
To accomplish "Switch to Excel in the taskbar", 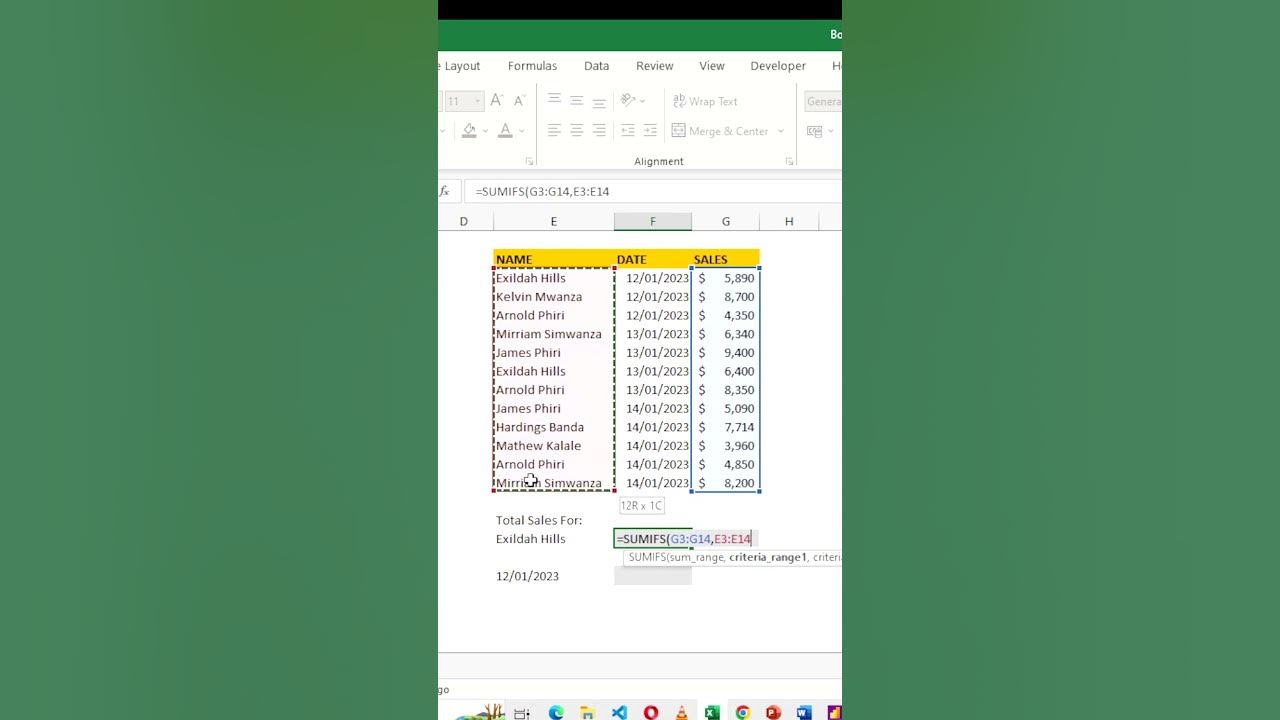I will 712,712.
